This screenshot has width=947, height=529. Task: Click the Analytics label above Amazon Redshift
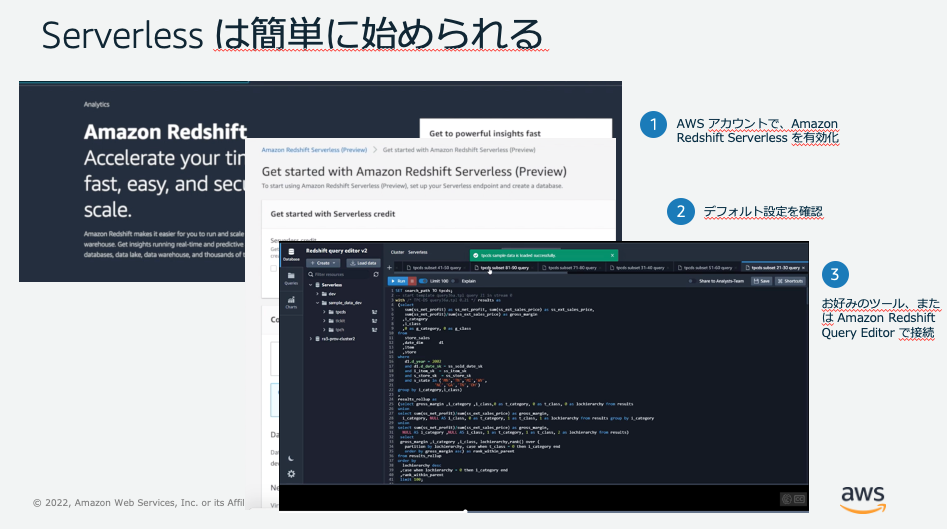(97, 104)
